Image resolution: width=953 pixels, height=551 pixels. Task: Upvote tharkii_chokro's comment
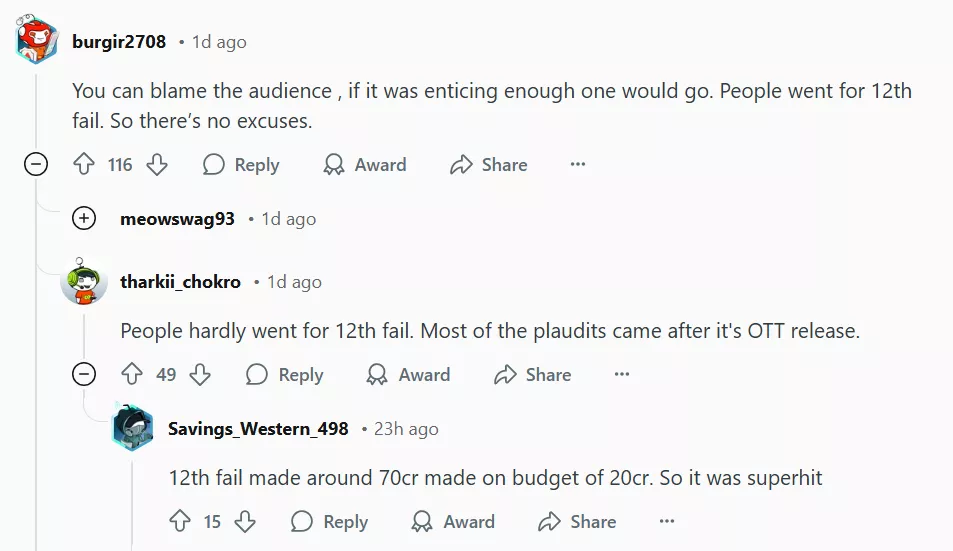click(132, 375)
